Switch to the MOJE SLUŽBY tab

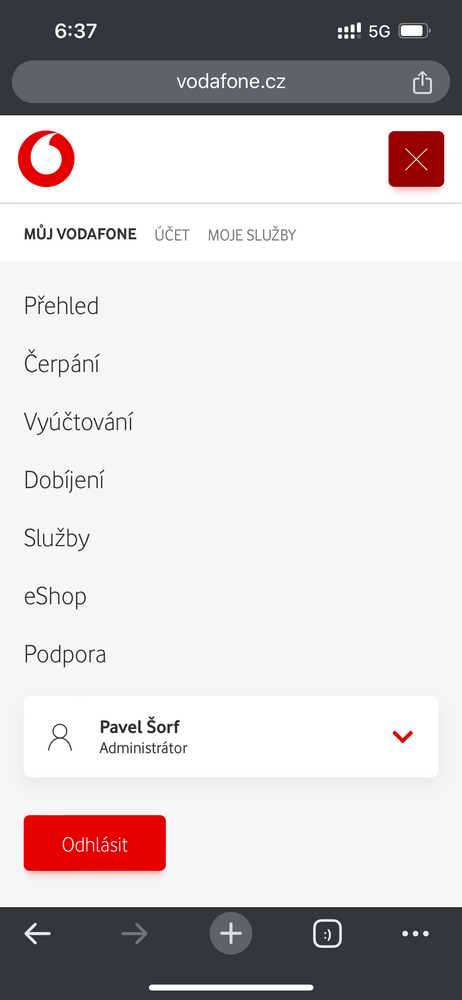(x=252, y=235)
